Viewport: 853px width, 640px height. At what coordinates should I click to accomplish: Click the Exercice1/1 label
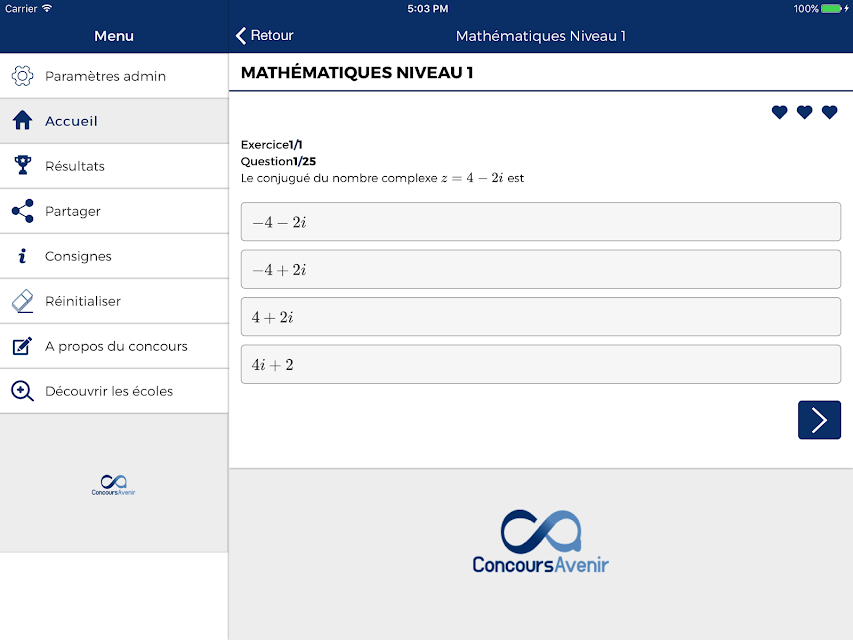pos(271,145)
